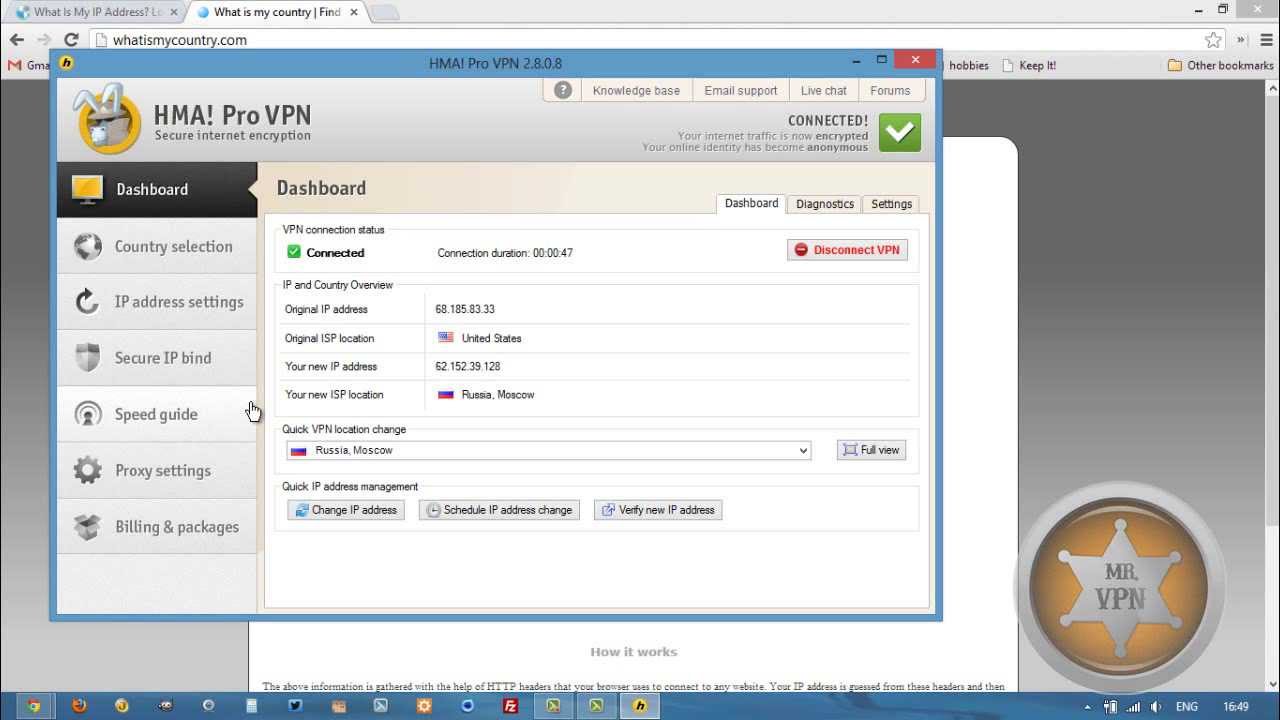This screenshot has width=1280, height=720.
Task: Open Email support
Action: pyautogui.click(x=740, y=90)
